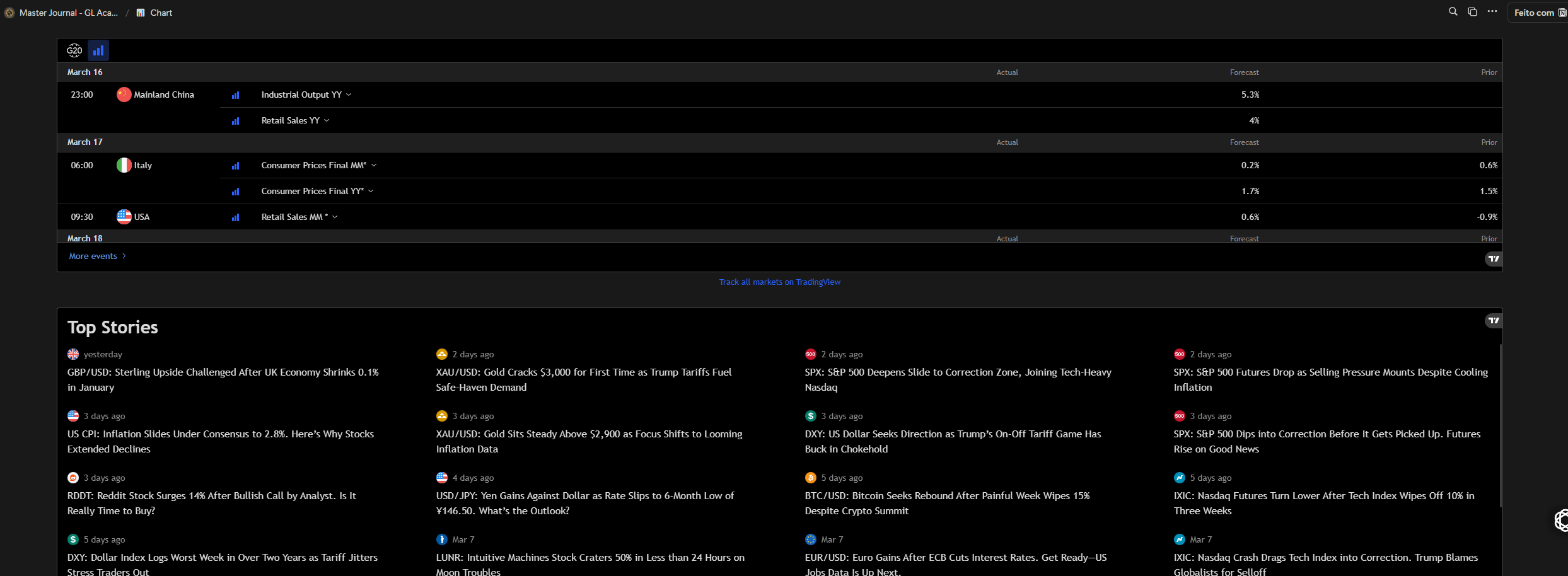Click the Mainland China flag icon

tap(124, 95)
